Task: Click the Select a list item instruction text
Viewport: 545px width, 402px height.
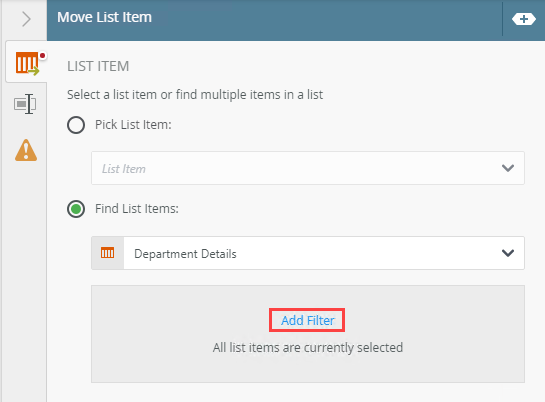Action: pyautogui.click(x=195, y=95)
